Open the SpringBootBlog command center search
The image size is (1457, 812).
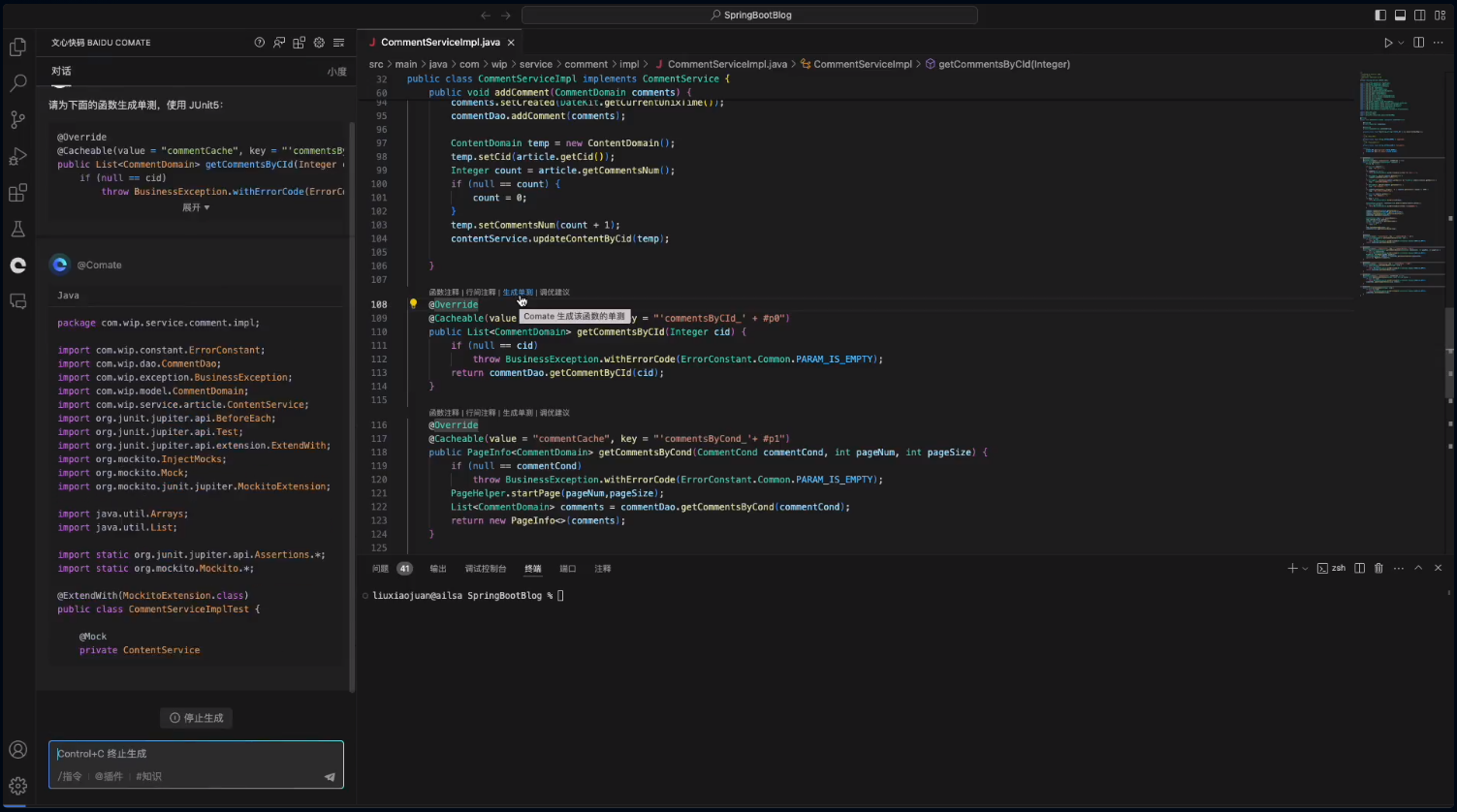tap(749, 16)
